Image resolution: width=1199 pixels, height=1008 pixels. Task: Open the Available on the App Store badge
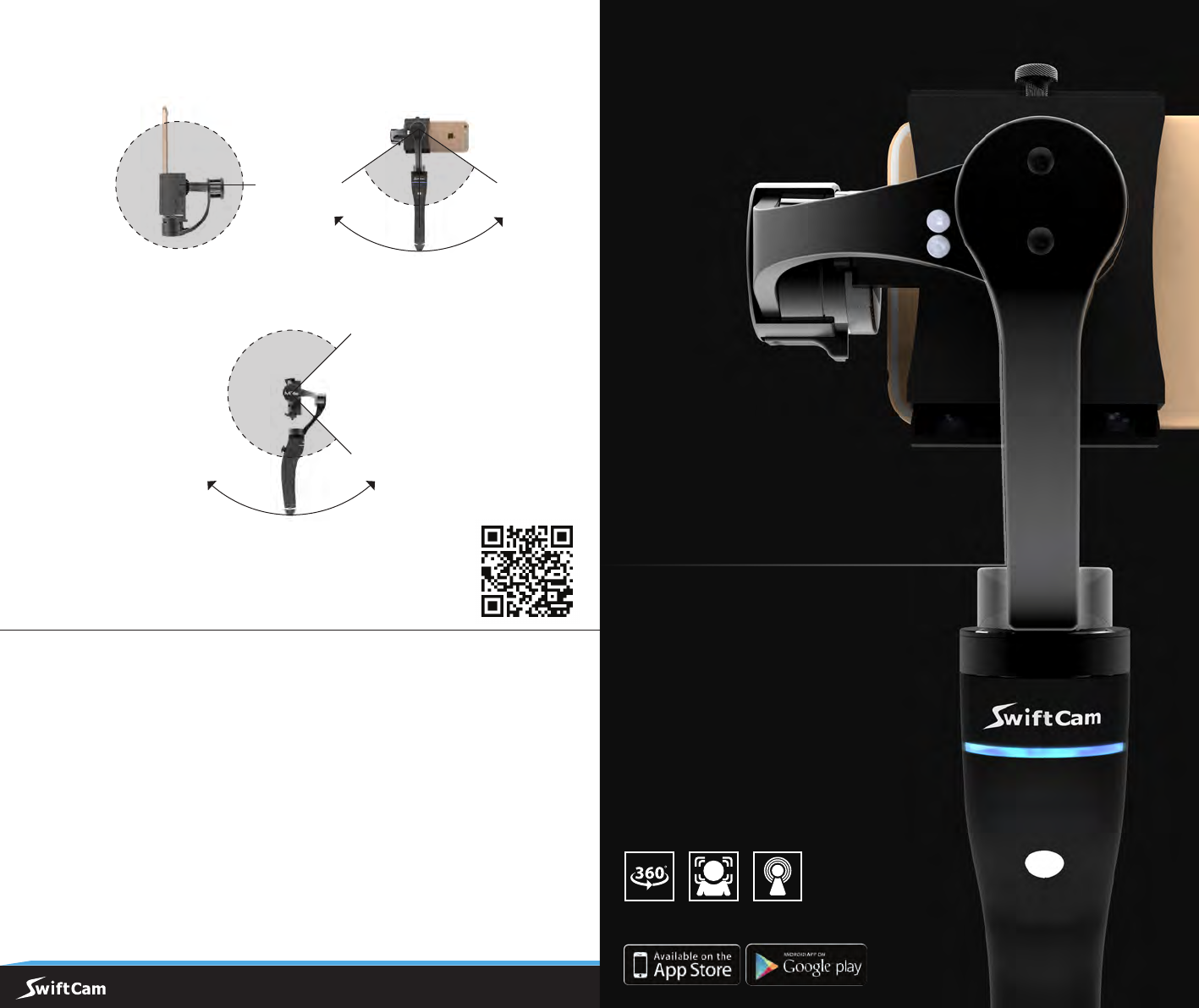[682, 965]
